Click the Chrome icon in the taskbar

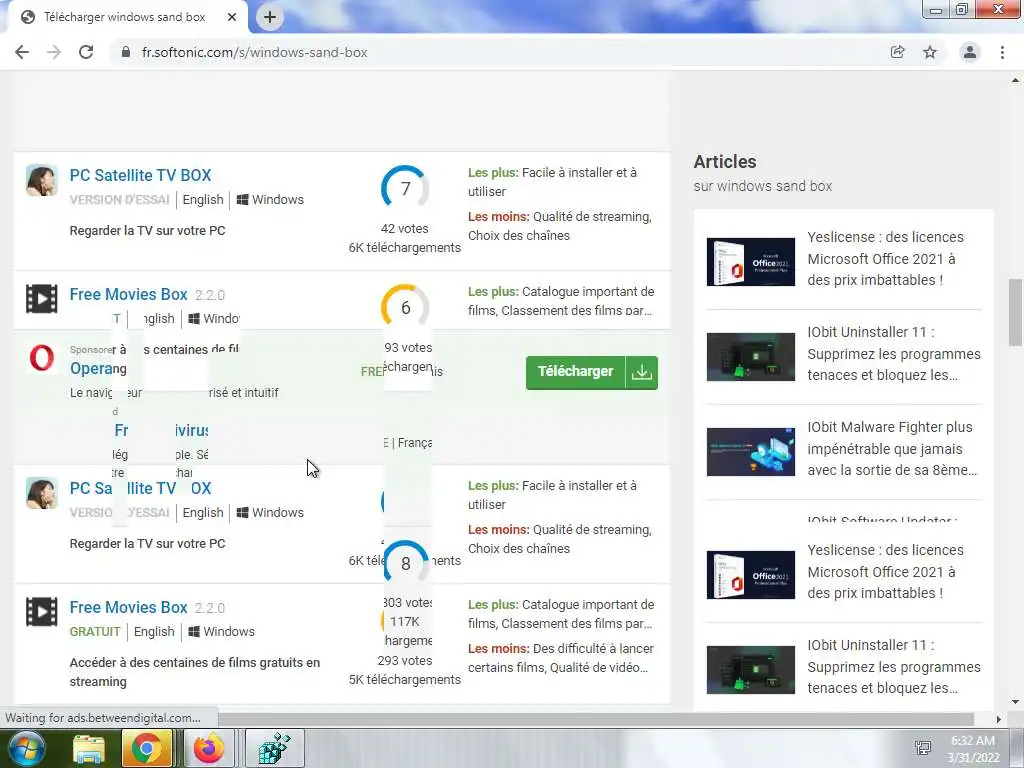click(x=146, y=748)
